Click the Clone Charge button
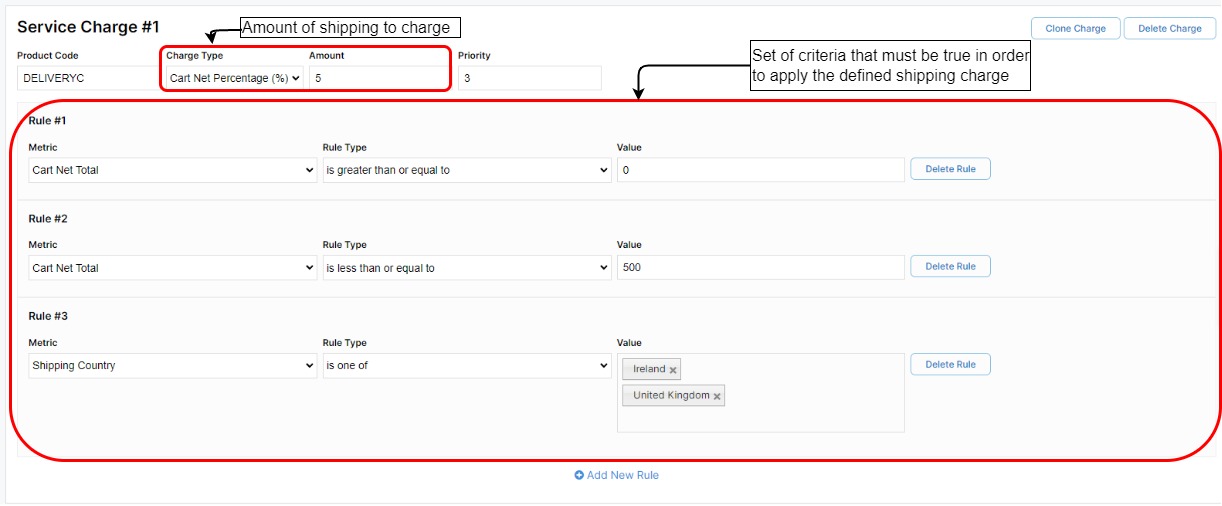The height and width of the screenshot is (506, 1222). 1075,28
